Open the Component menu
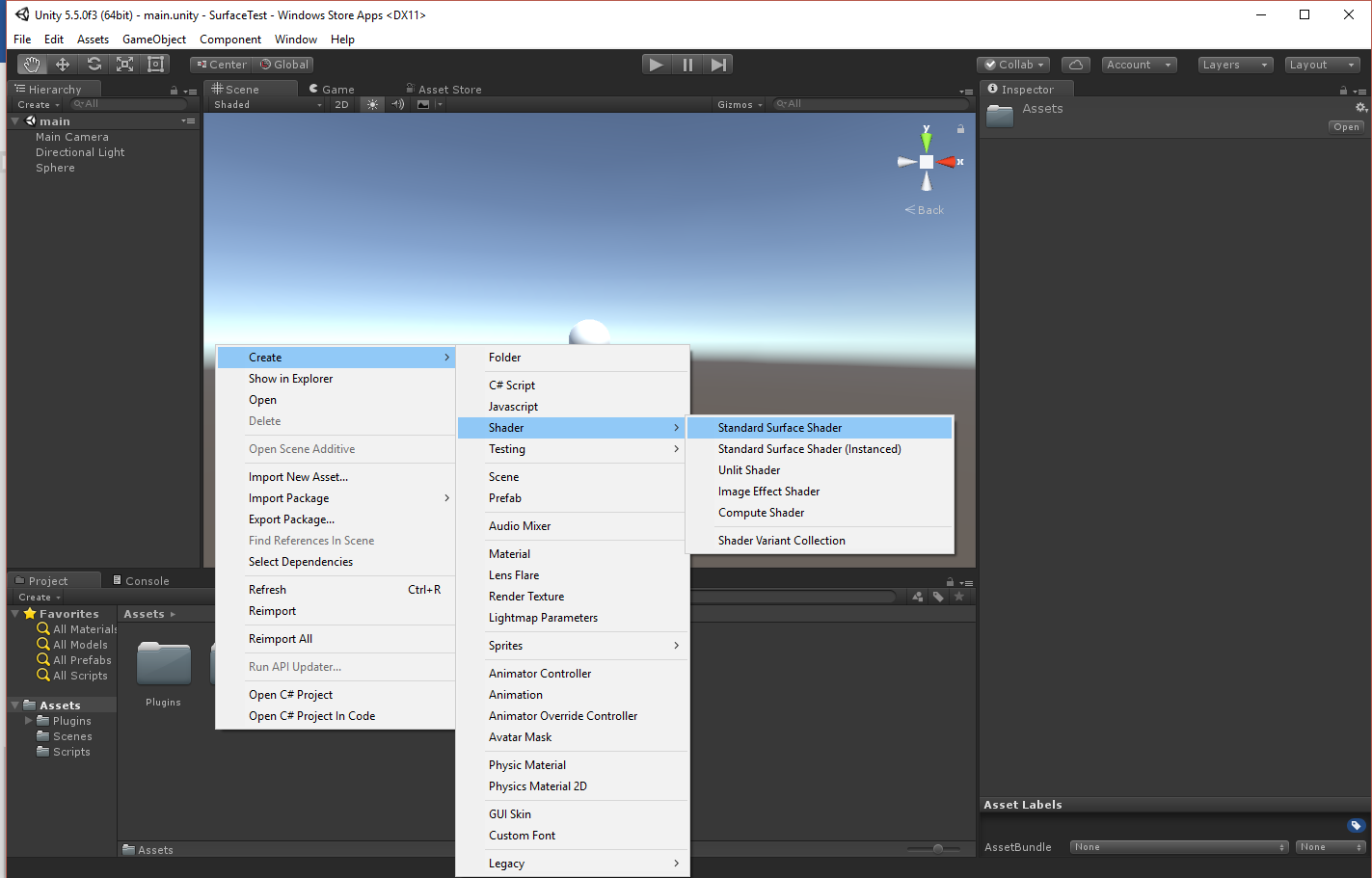 tap(230, 40)
